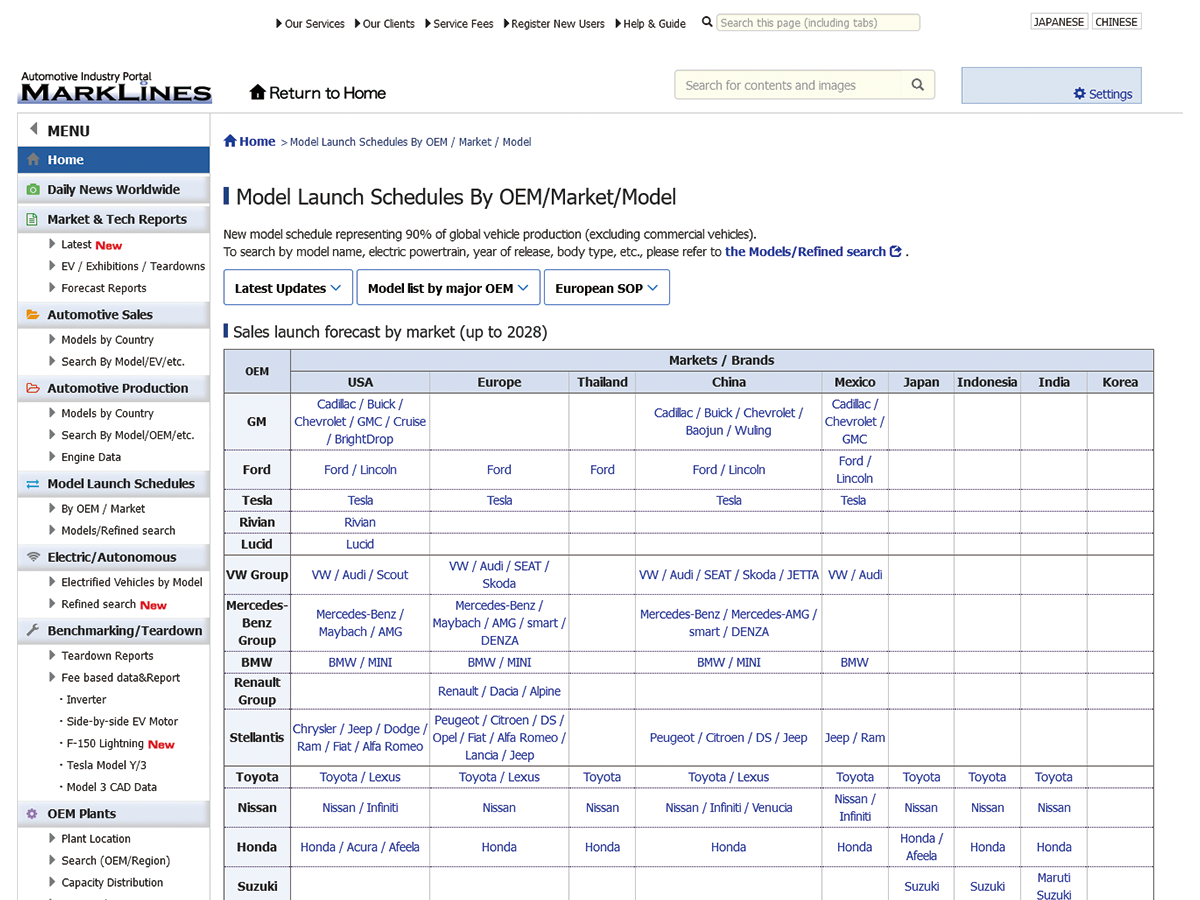Open Plant Location in sidebar
The height and width of the screenshot is (900, 1200).
point(96,839)
